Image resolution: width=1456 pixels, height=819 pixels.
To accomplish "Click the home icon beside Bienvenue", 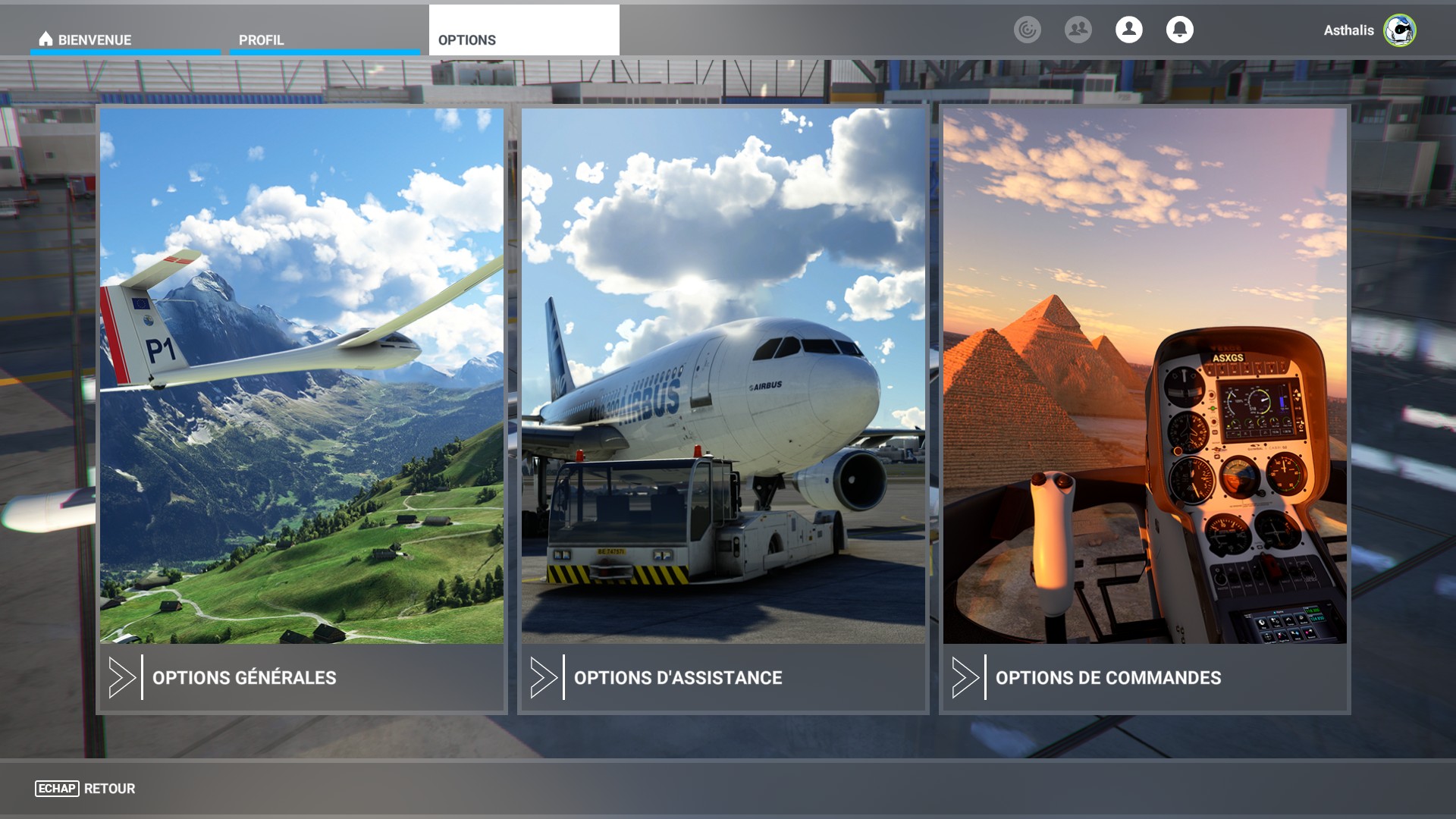I will coord(45,39).
